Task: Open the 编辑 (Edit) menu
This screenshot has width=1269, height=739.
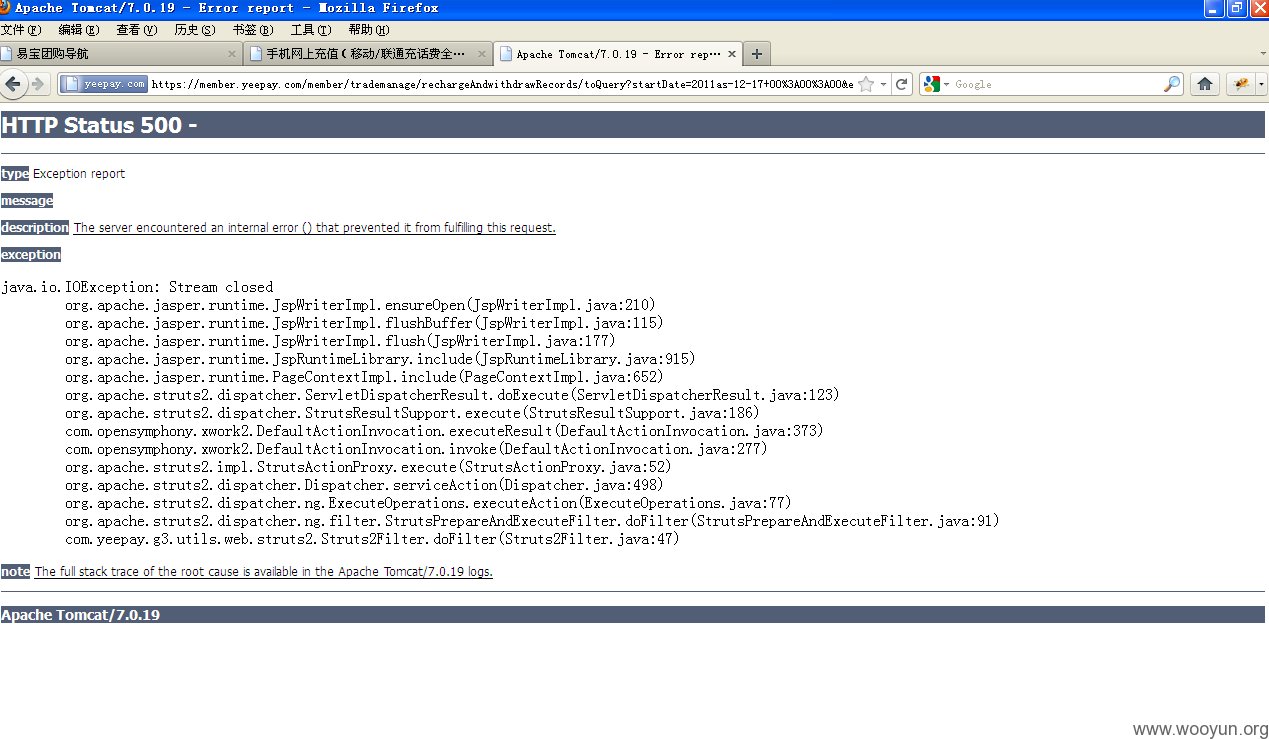Action: 79,30
